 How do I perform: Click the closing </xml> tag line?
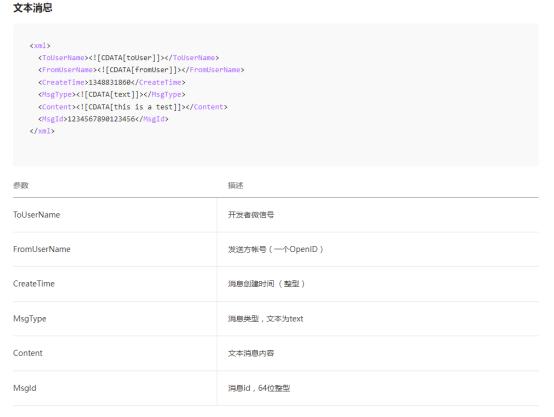[42, 131]
